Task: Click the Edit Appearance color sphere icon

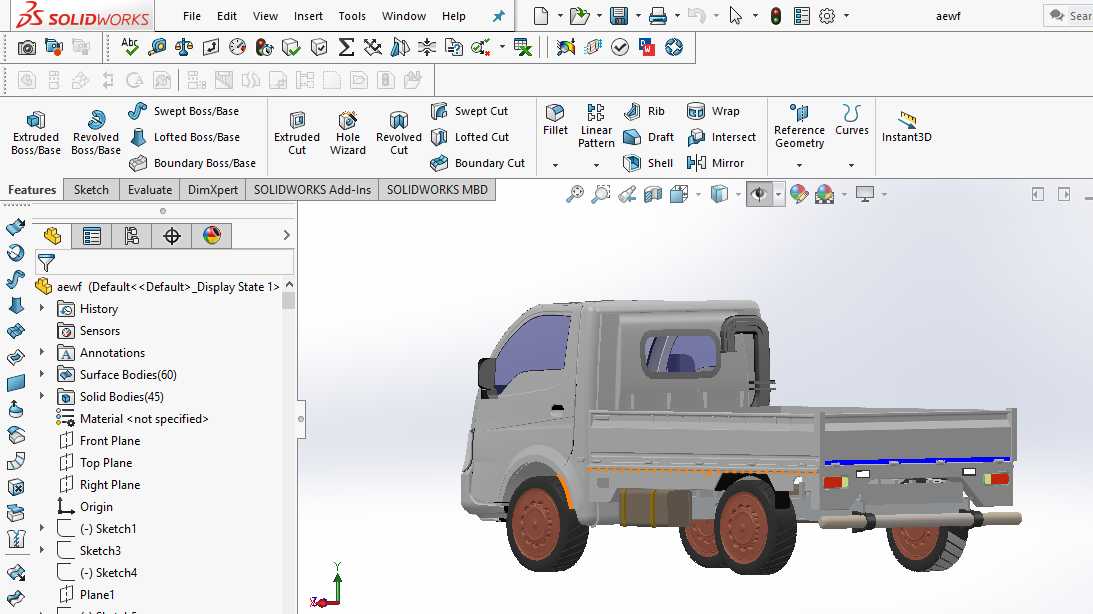Action: [799, 194]
